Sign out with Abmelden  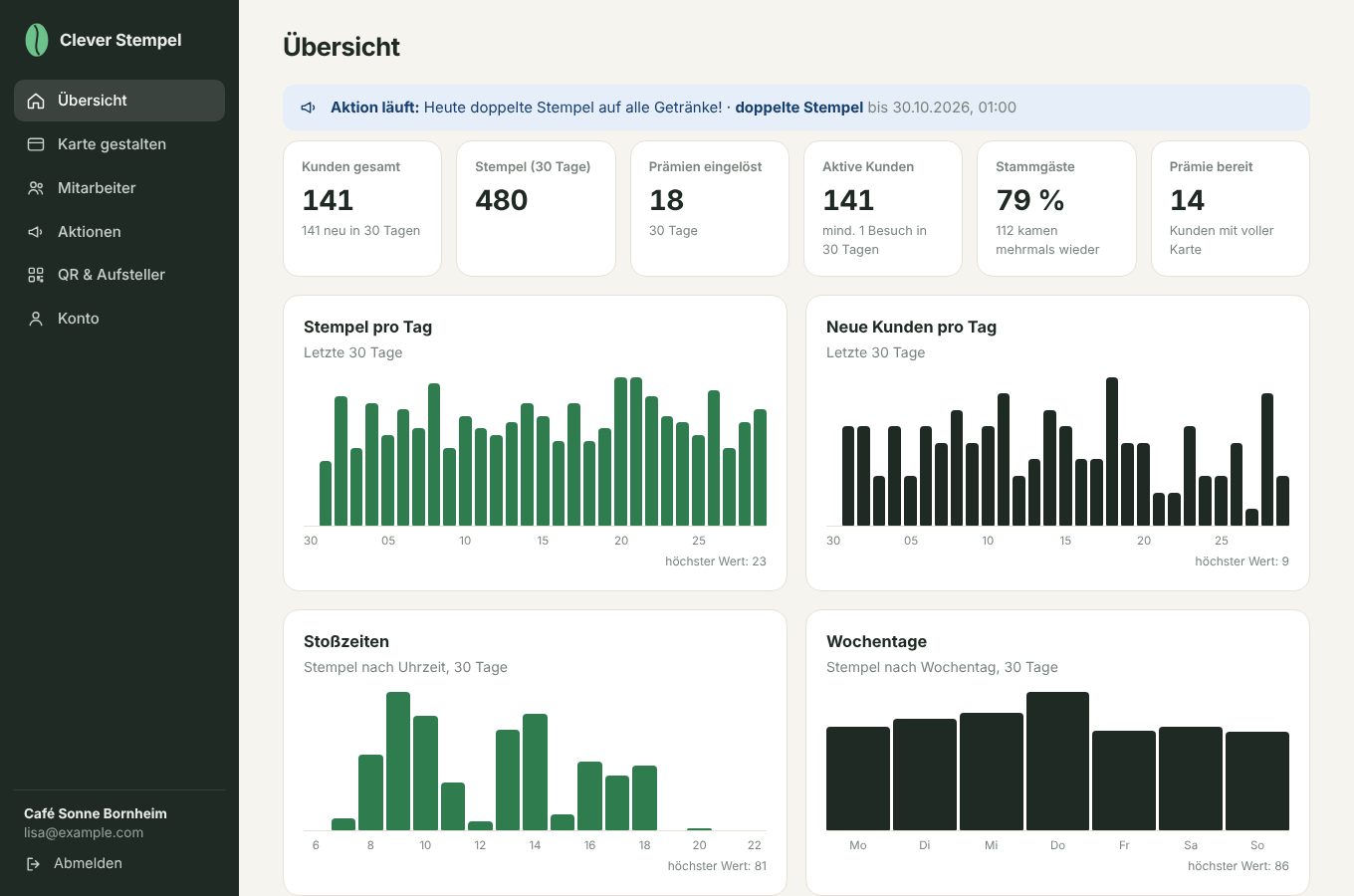click(74, 863)
